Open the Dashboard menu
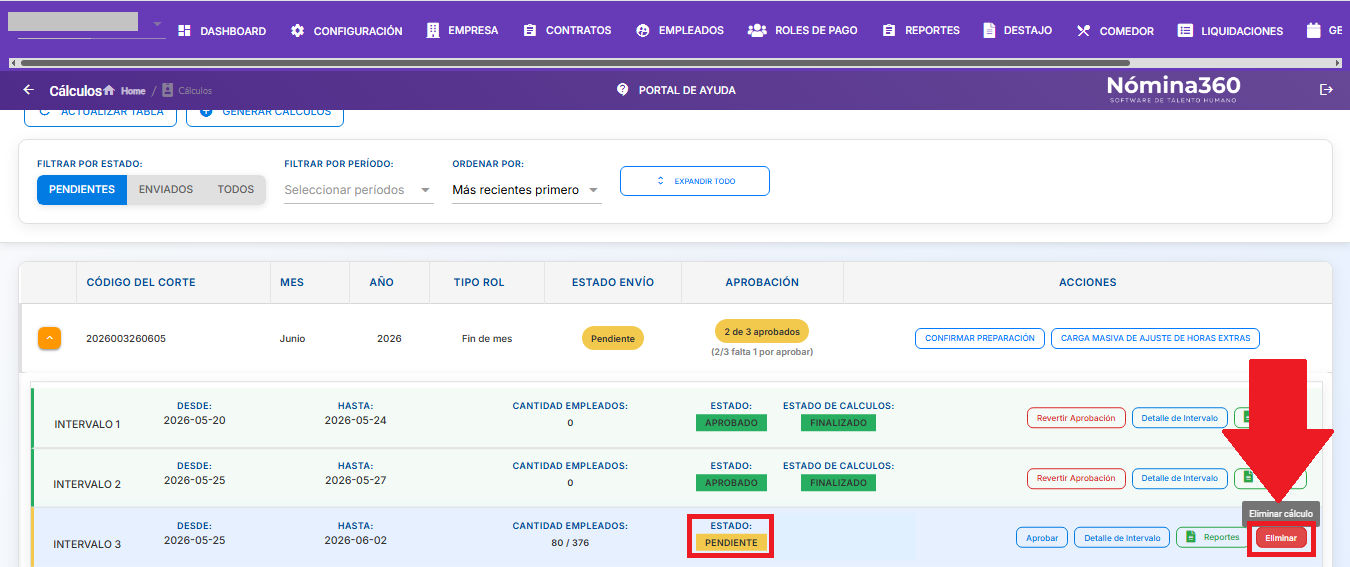 click(x=222, y=31)
